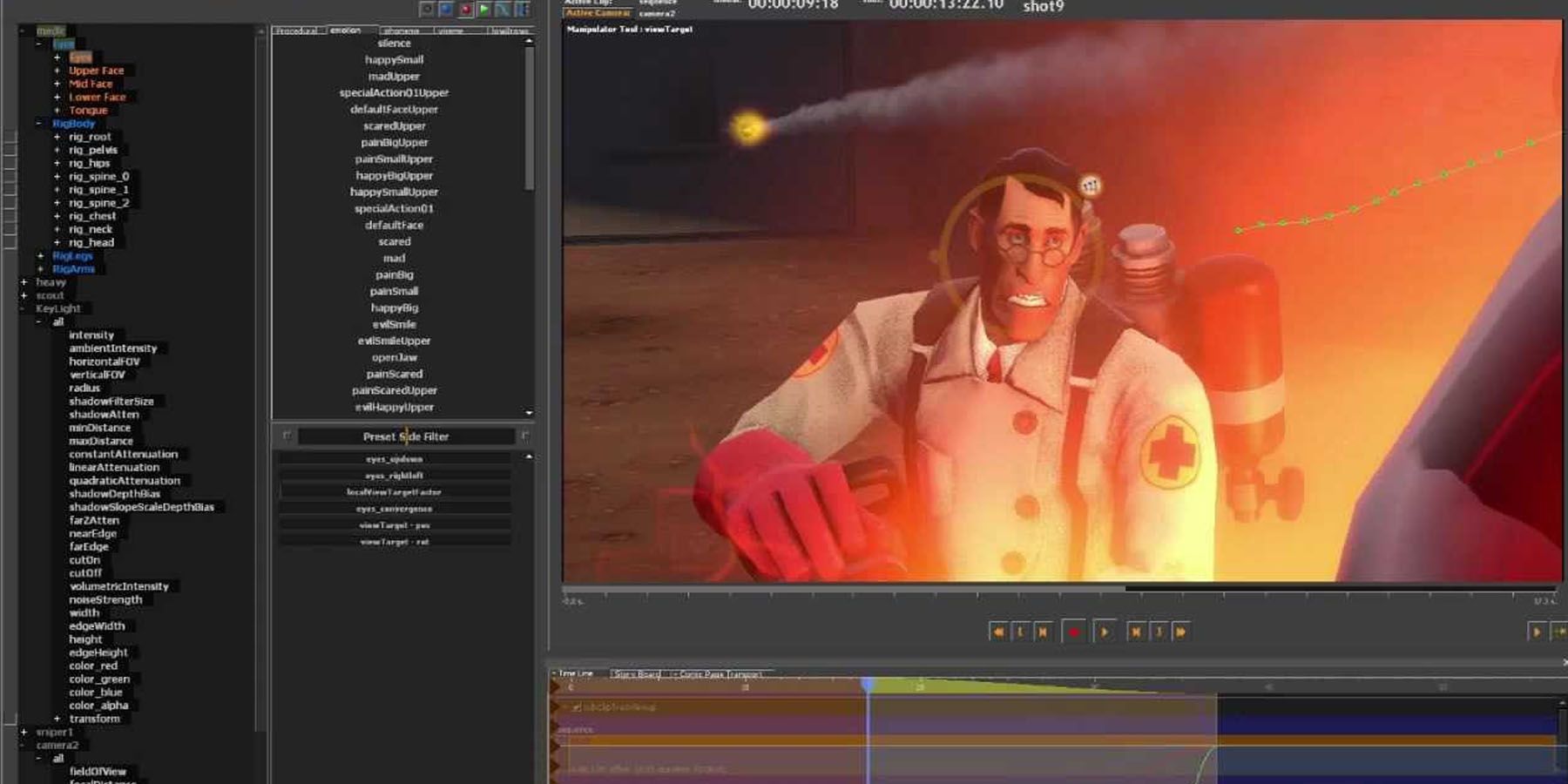
Task: Expand the scout animation set
Action: (x=24, y=295)
